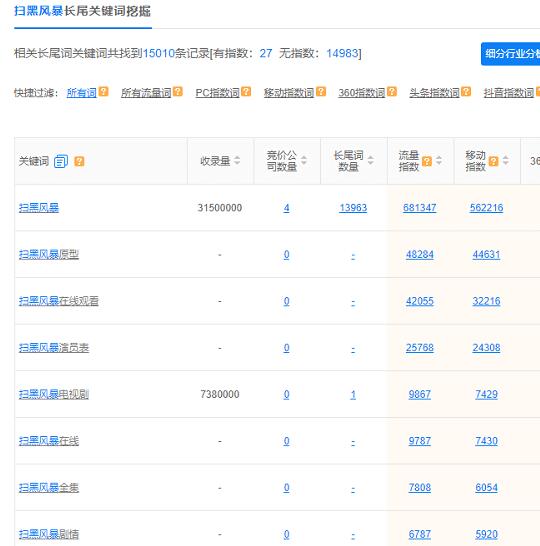The height and width of the screenshot is (546, 540).
Task: Click 有指数 count 27
Action: point(266,53)
